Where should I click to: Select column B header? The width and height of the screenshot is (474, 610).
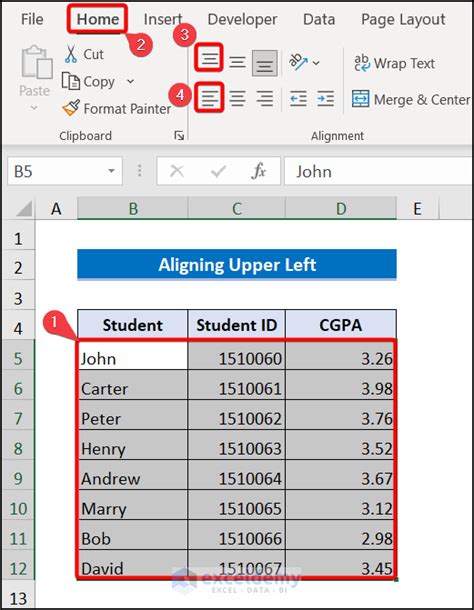coord(133,209)
